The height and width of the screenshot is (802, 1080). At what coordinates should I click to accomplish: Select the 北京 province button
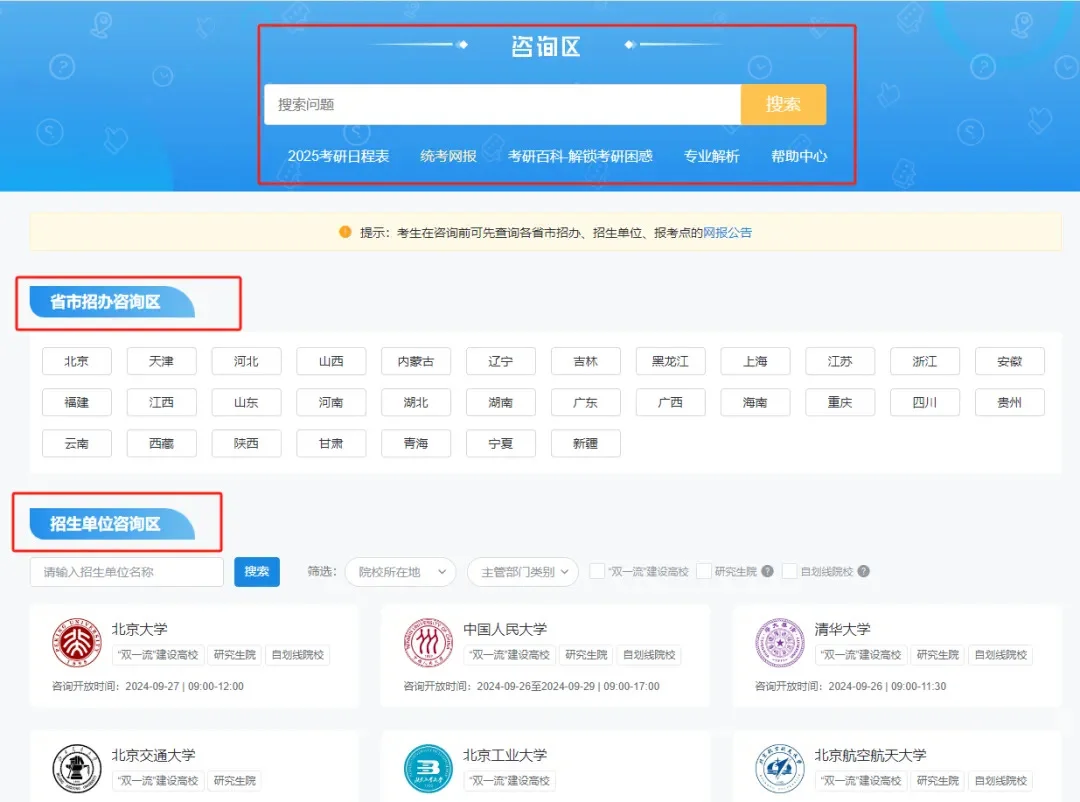76,361
